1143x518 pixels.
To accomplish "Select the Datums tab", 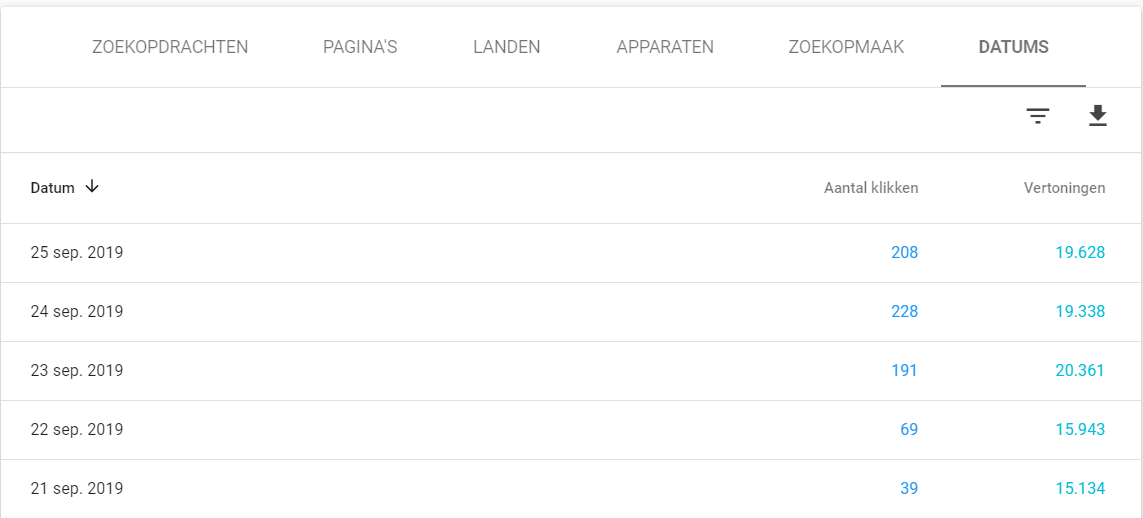I will click(x=1014, y=47).
